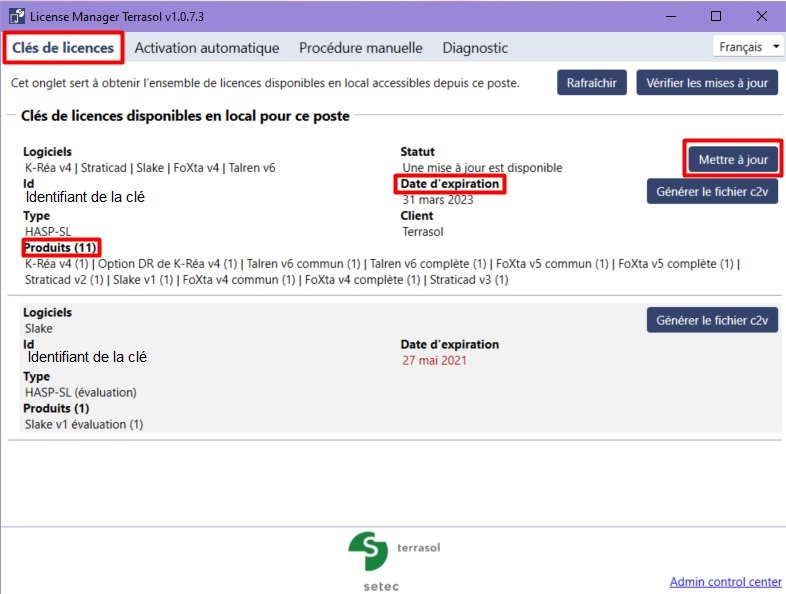Select the '31 mars 2023' expiration date
Viewport: 786px width, 594px height.
[438, 200]
